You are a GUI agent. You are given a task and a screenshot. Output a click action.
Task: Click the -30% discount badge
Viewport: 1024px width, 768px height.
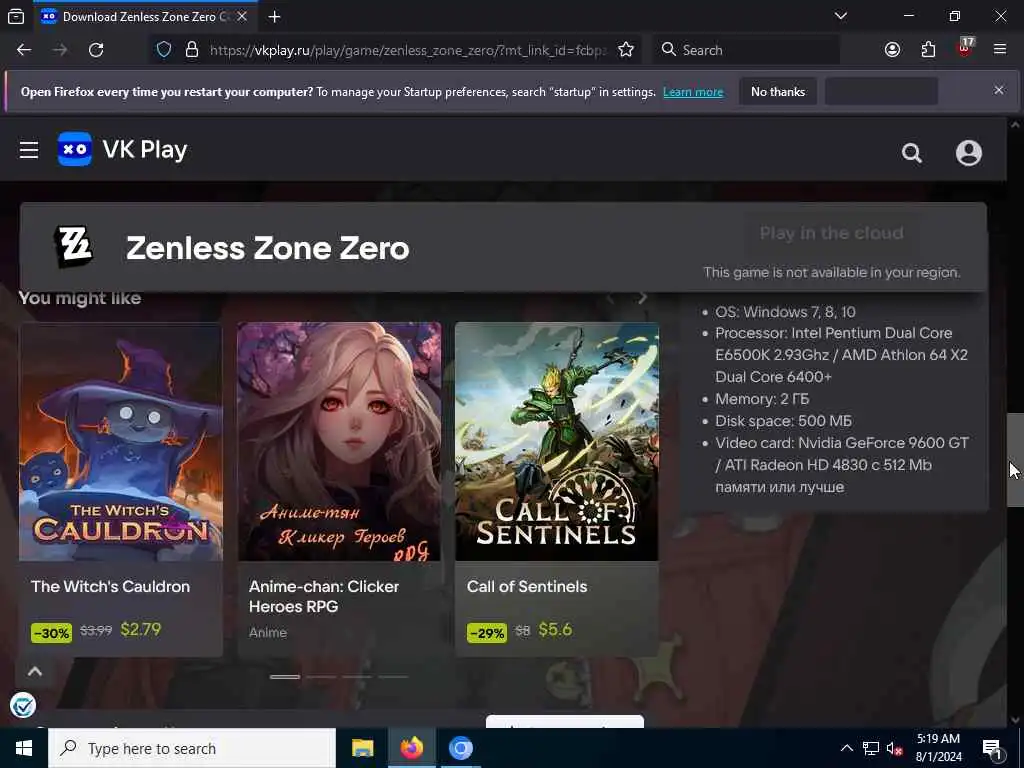[52, 633]
